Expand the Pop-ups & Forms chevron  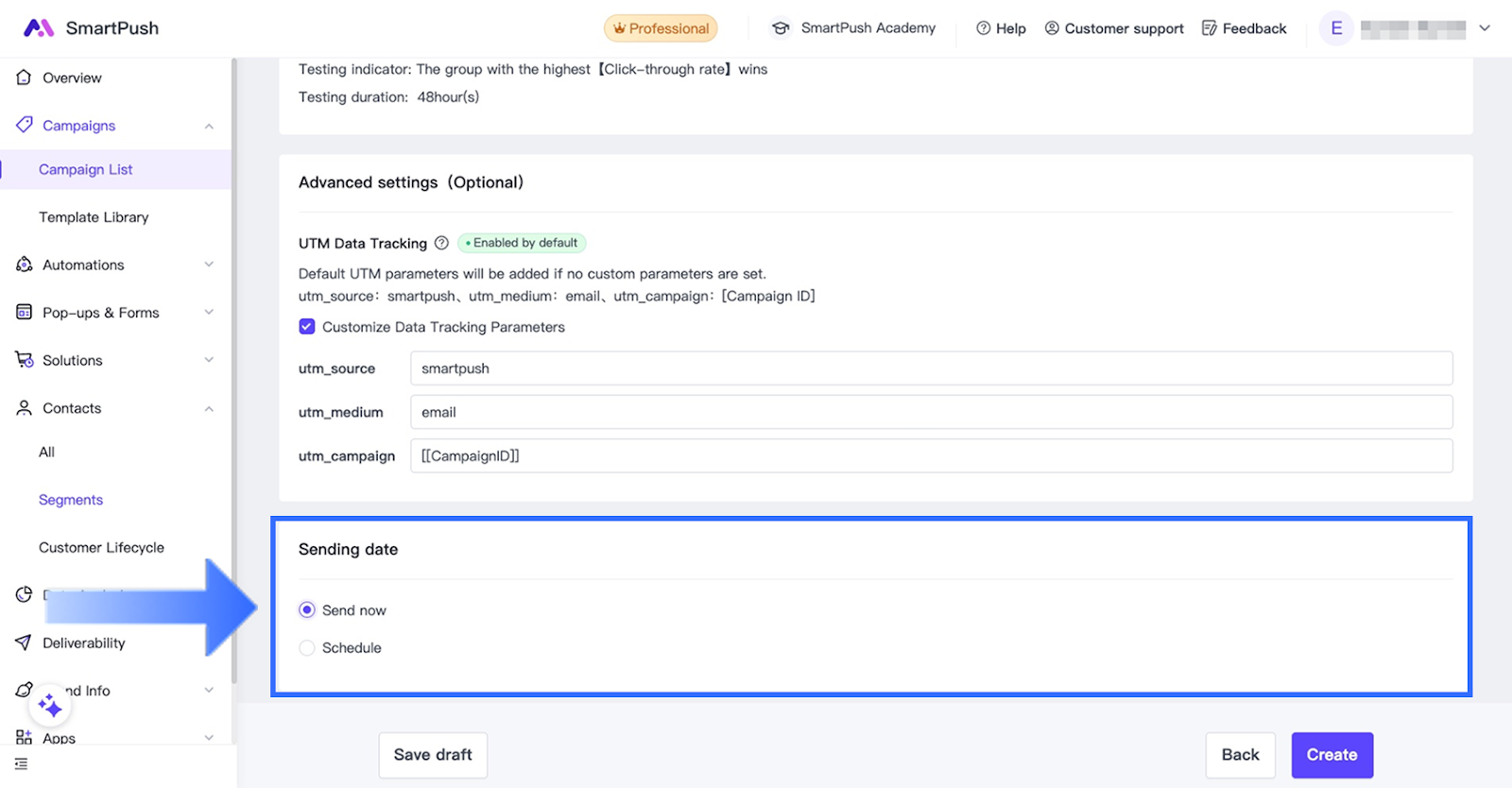coord(209,313)
